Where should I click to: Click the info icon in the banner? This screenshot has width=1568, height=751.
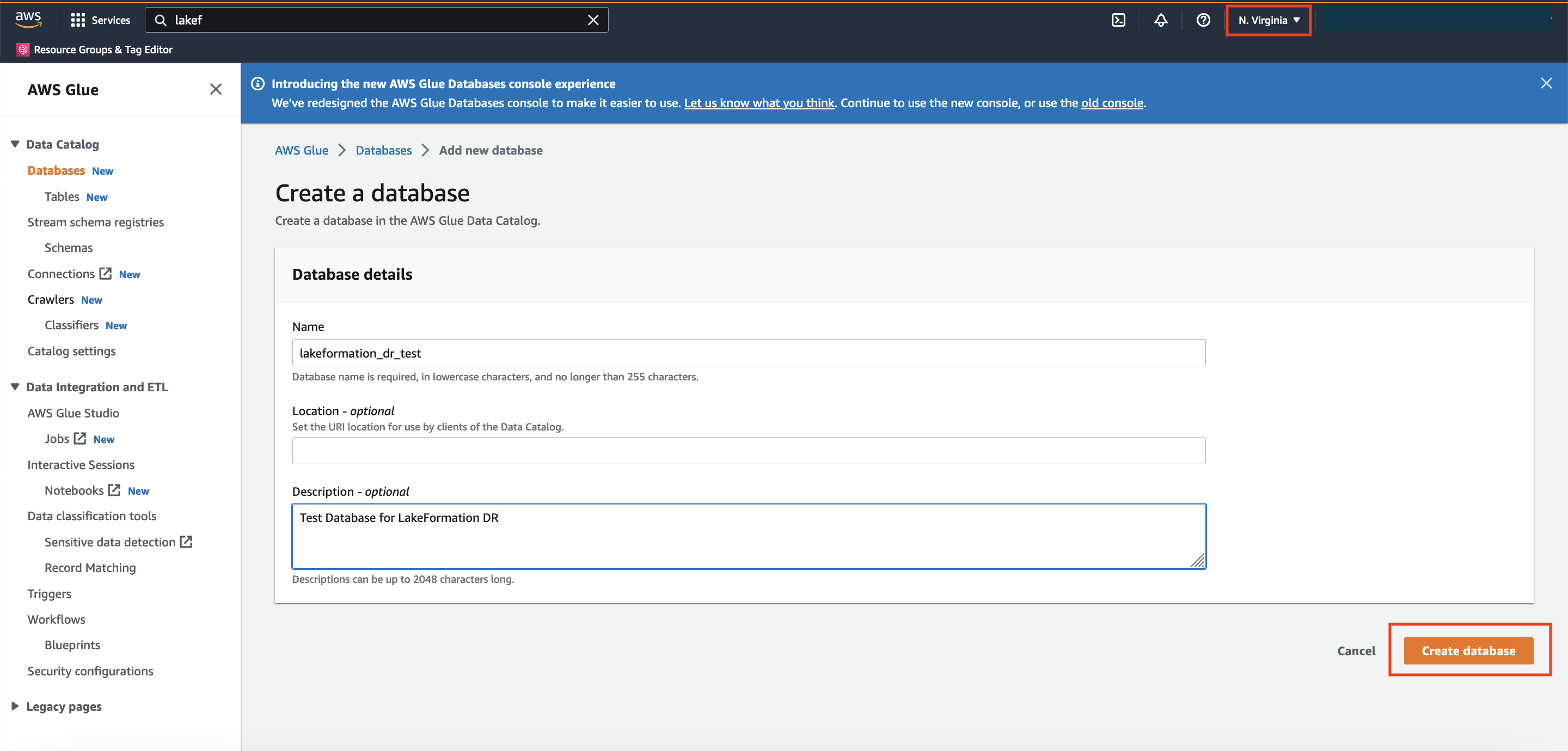(258, 83)
